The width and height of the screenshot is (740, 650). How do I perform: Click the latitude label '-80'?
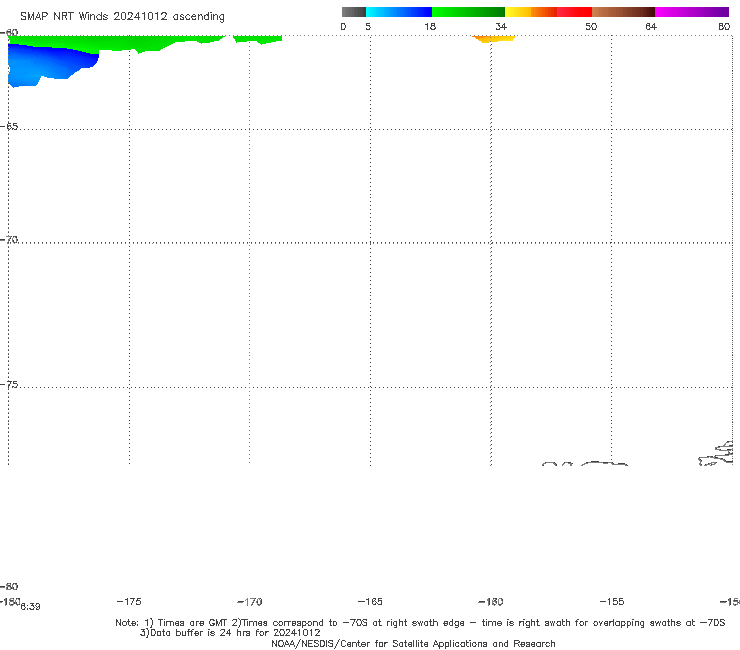9,586
